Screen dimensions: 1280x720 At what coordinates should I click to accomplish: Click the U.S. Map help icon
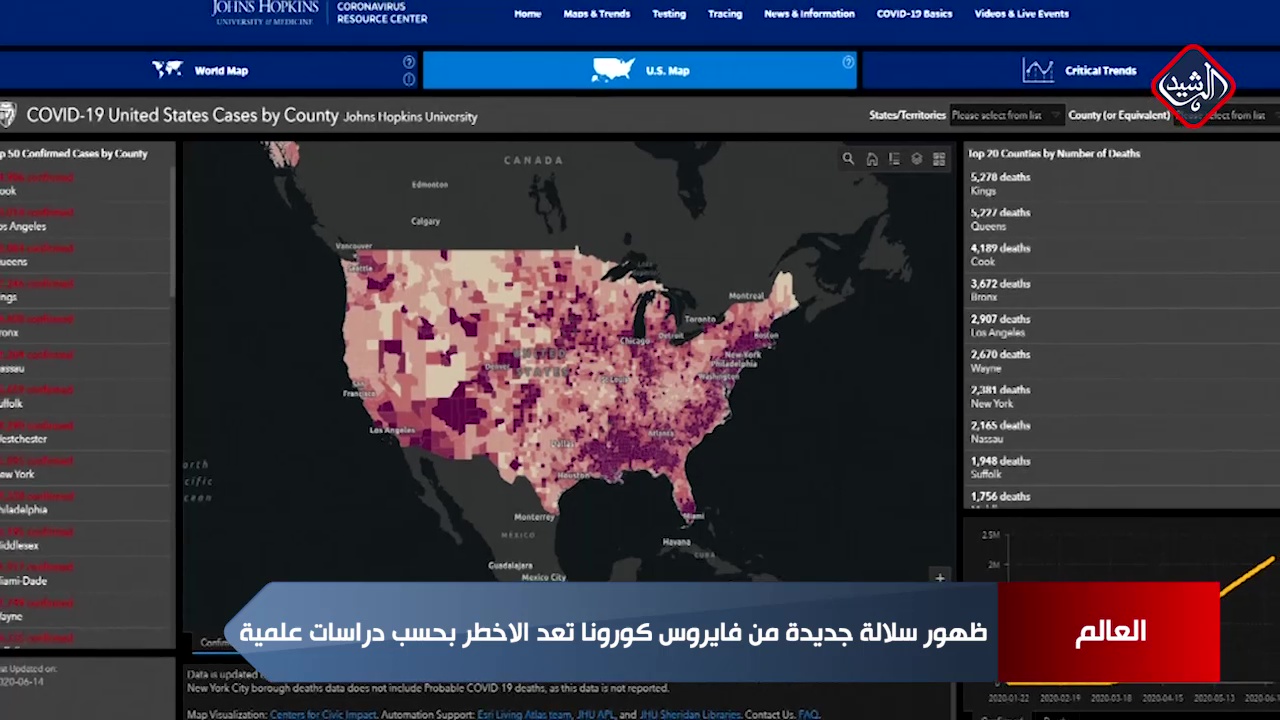[x=848, y=62]
